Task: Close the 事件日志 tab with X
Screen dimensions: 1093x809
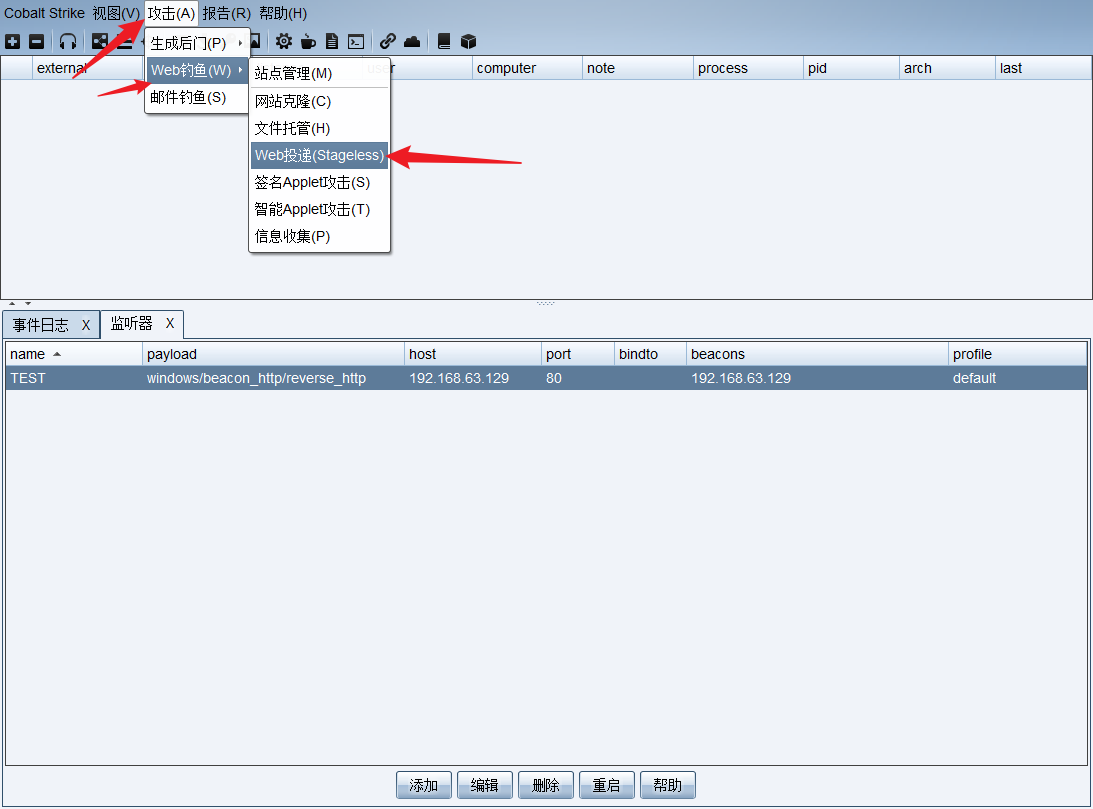Action: pos(86,325)
